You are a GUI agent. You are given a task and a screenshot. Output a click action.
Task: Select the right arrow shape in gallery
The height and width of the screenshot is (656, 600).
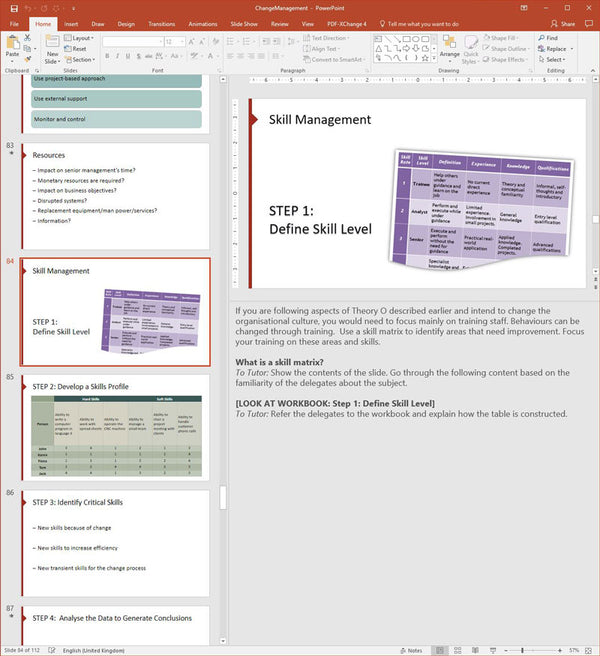406,49
